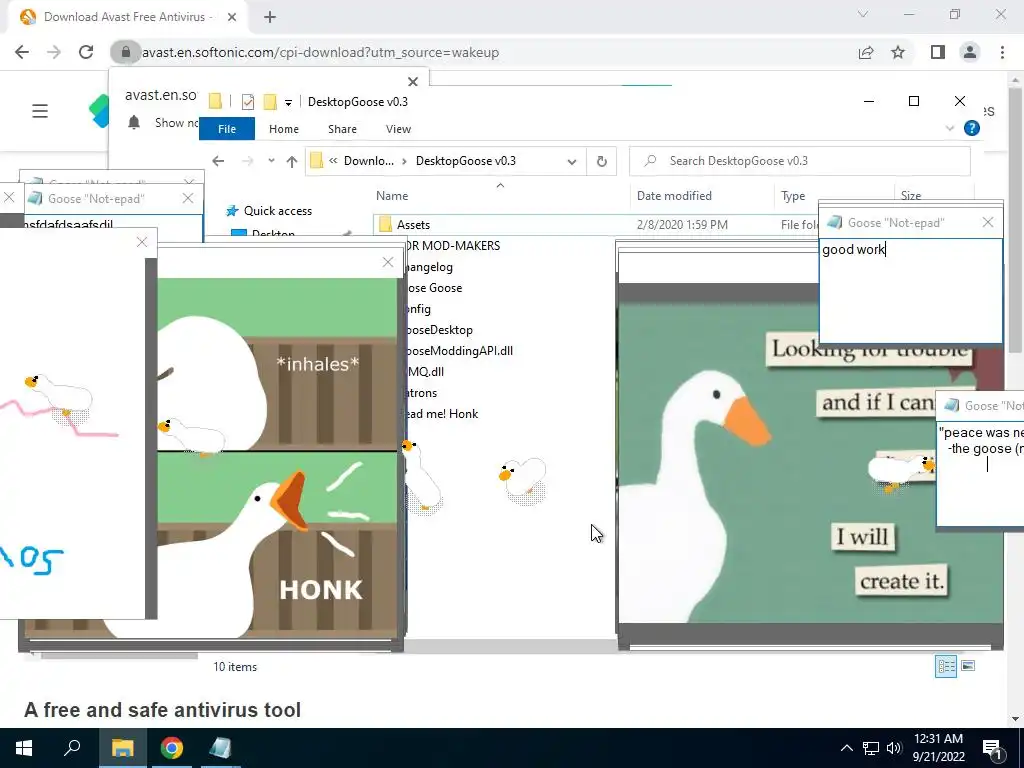The height and width of the screenshot is (768, 1024).
Task: Open network status in system tray
Action: point(871,748)
